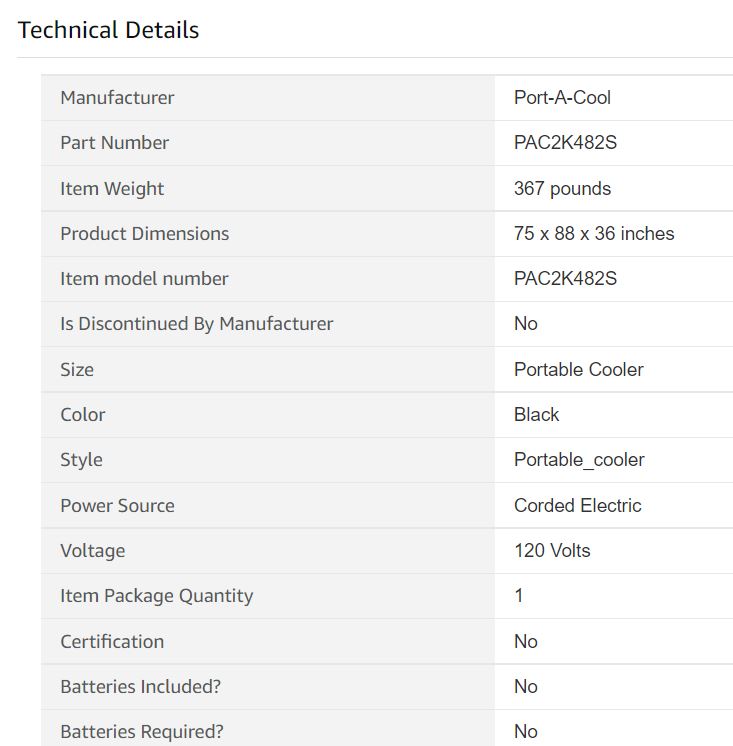The height and width of the screenshot is (746, 733).
Task: Select the Item model number label
Action: coord(144,279)
